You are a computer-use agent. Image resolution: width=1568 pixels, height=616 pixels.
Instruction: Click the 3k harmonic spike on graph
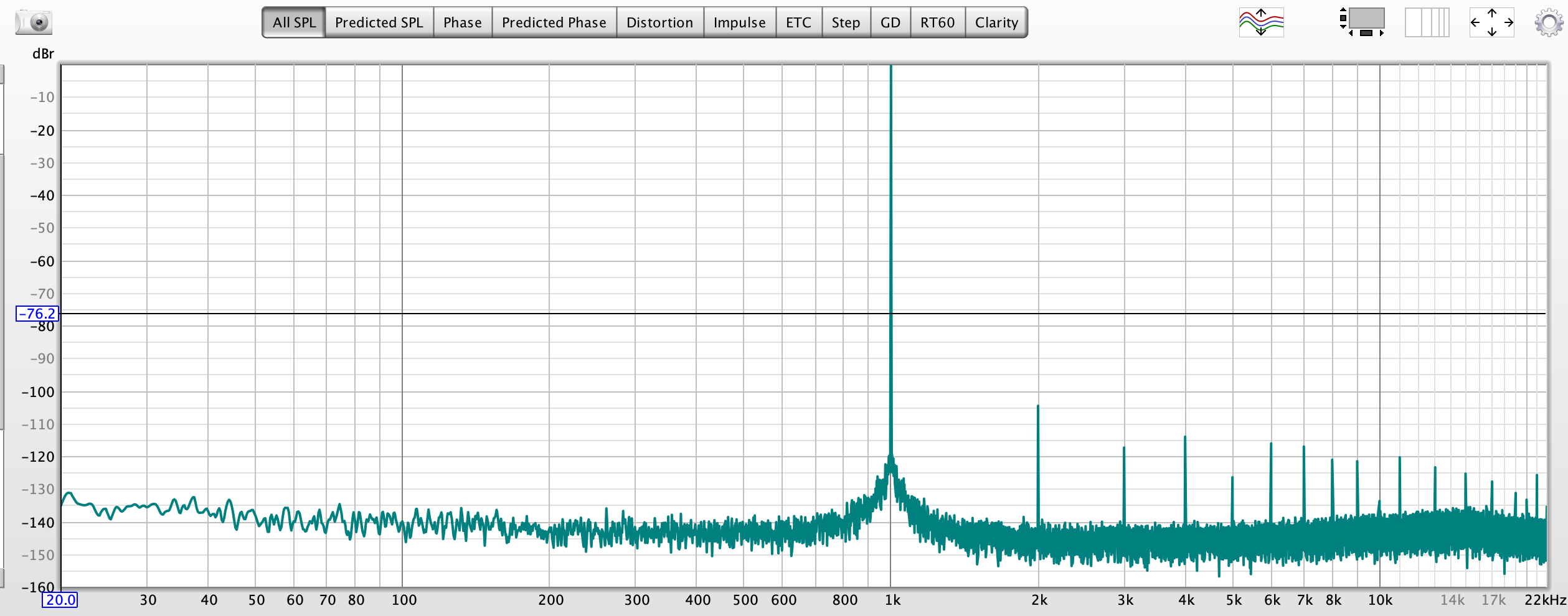pos(1124,485)
